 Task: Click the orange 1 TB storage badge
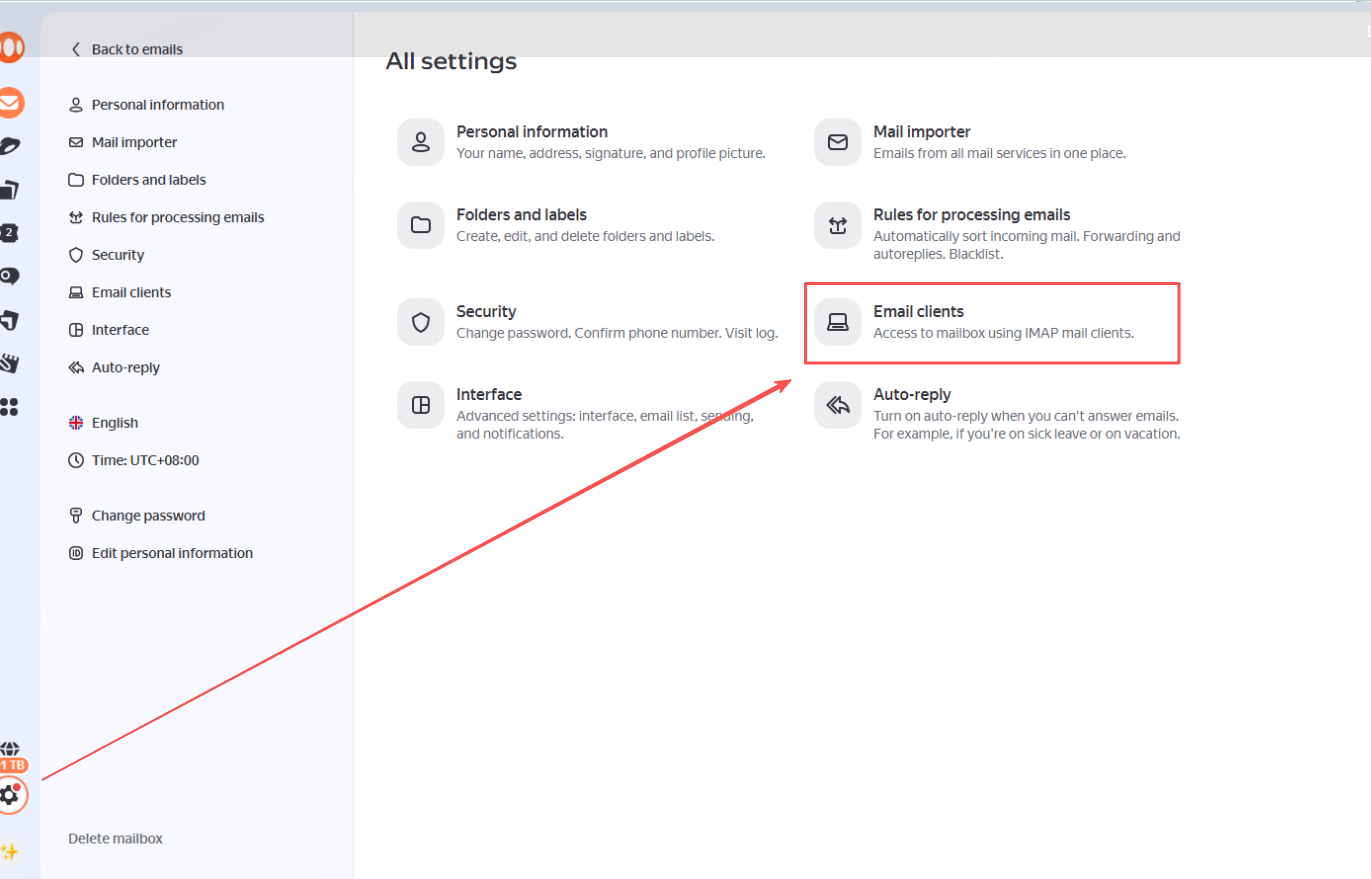(12, 765)
